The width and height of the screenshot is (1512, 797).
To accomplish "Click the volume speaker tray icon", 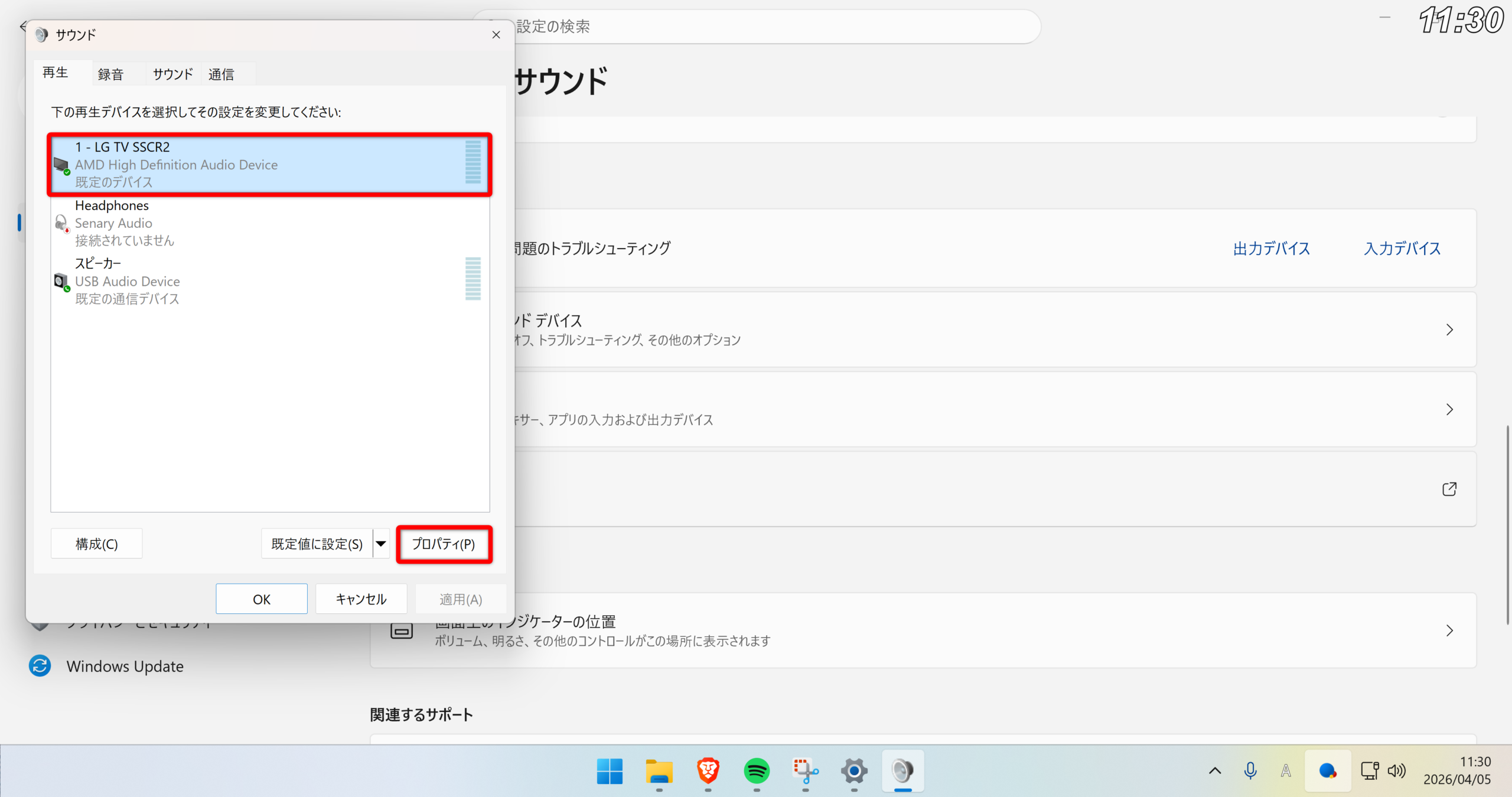I will [1397, 770].
